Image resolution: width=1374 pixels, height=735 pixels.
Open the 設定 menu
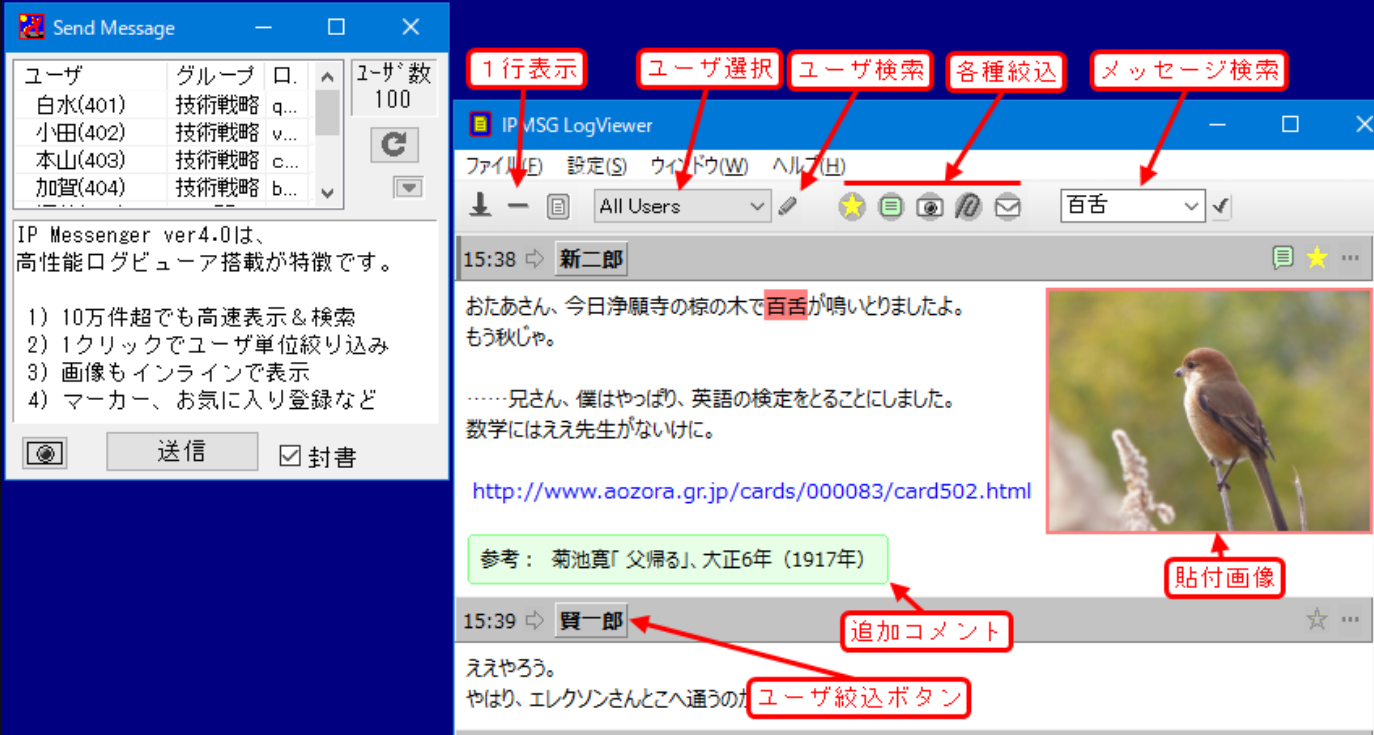pyautogui.click(x=596, y=166)
